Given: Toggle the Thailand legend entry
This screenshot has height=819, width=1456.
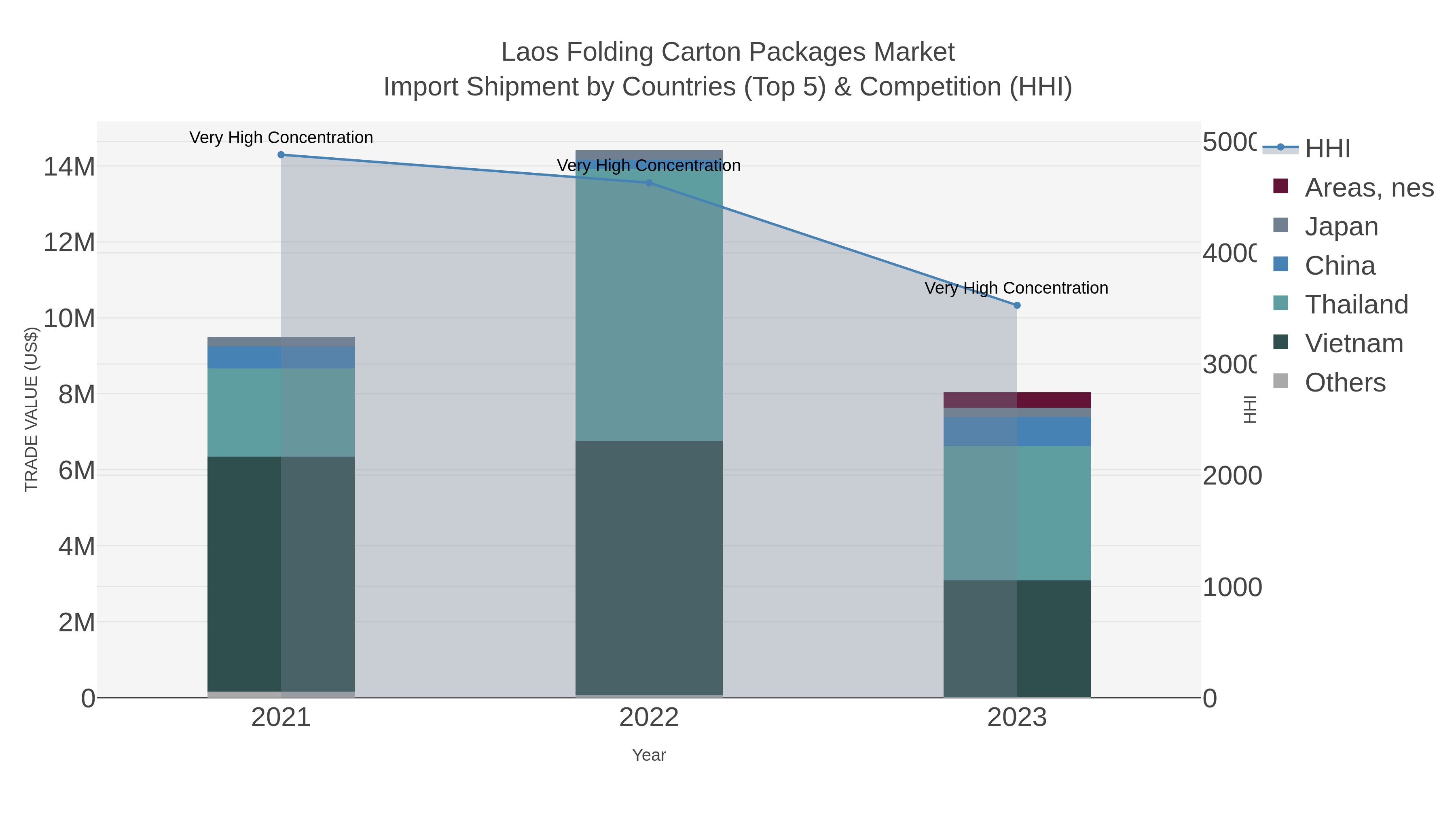Looking at the screenshot, I should pos(1340,304).
